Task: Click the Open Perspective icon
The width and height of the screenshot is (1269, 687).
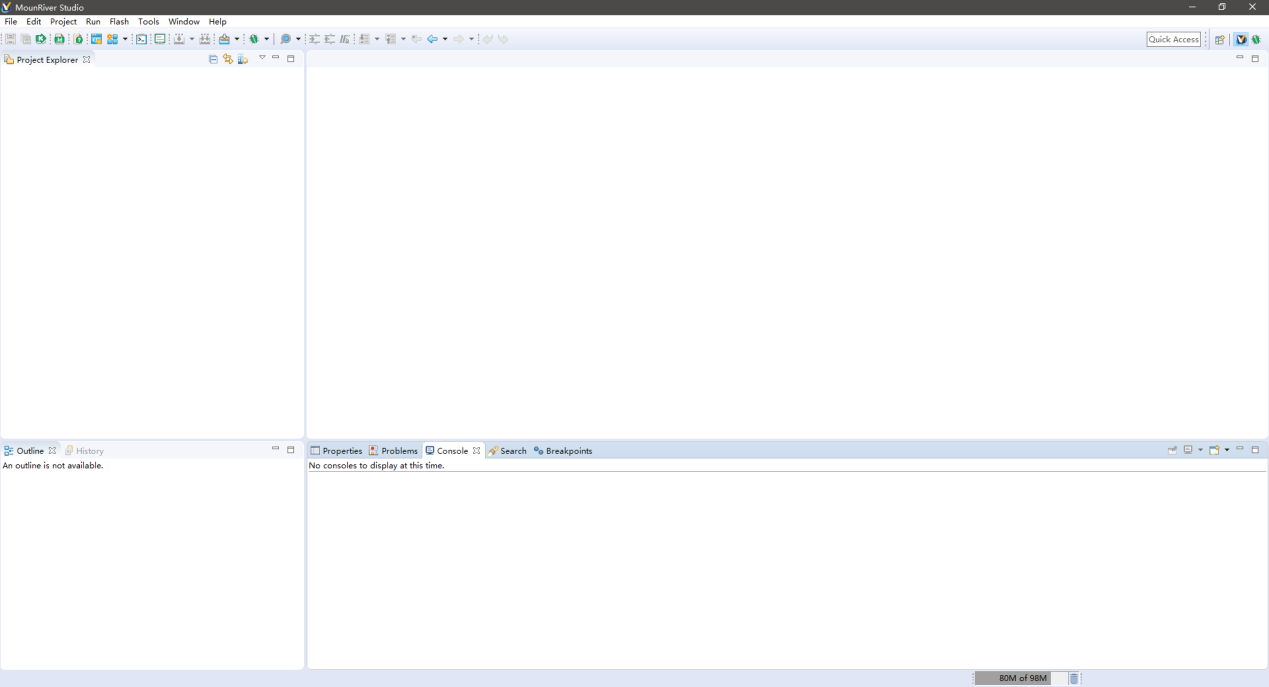Action: tap(1220, 40)
